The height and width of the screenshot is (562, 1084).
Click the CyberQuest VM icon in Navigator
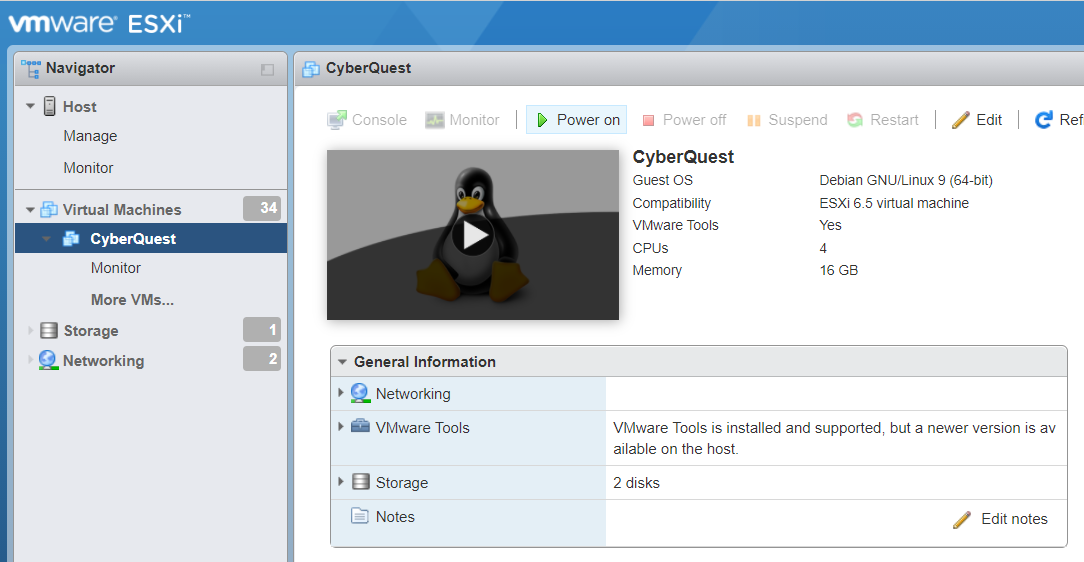pyautogui.click(x=71, y=238)
